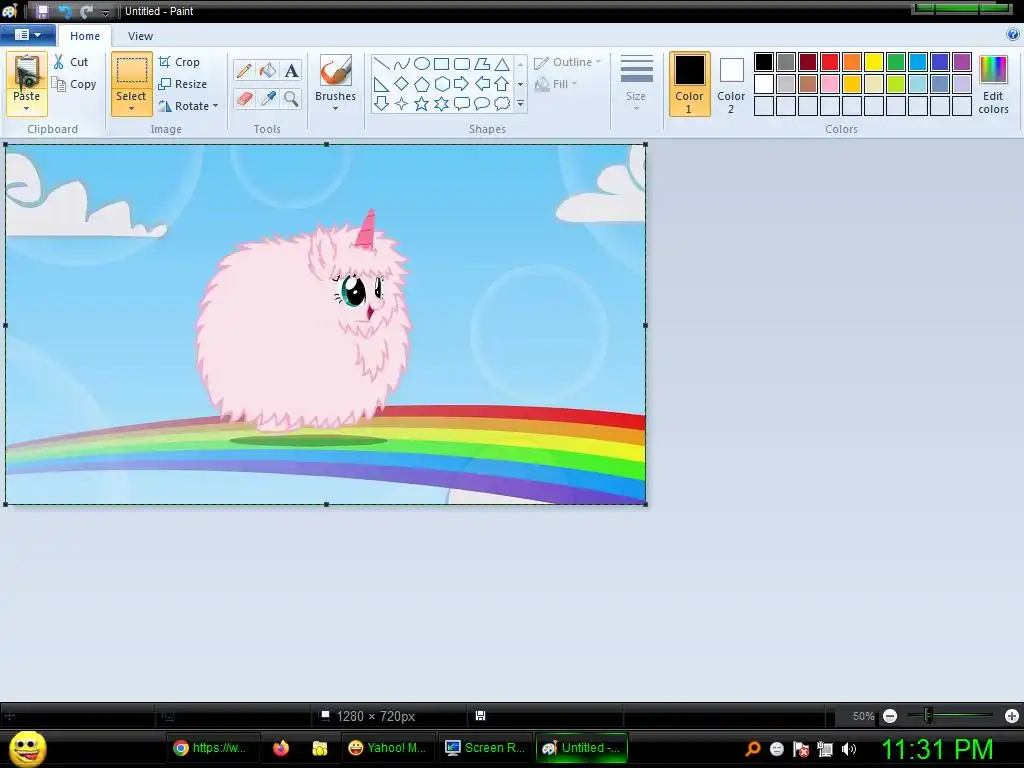The width and height of the screenshot is (1024, 768).
Task: Choose the Magnifier tool
Action: pos(291,99)
